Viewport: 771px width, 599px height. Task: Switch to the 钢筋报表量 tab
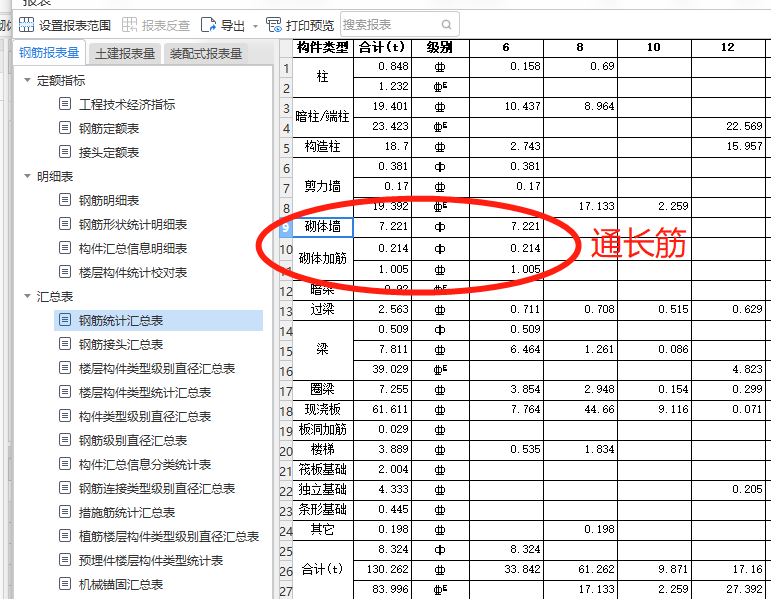pos(49,53)
